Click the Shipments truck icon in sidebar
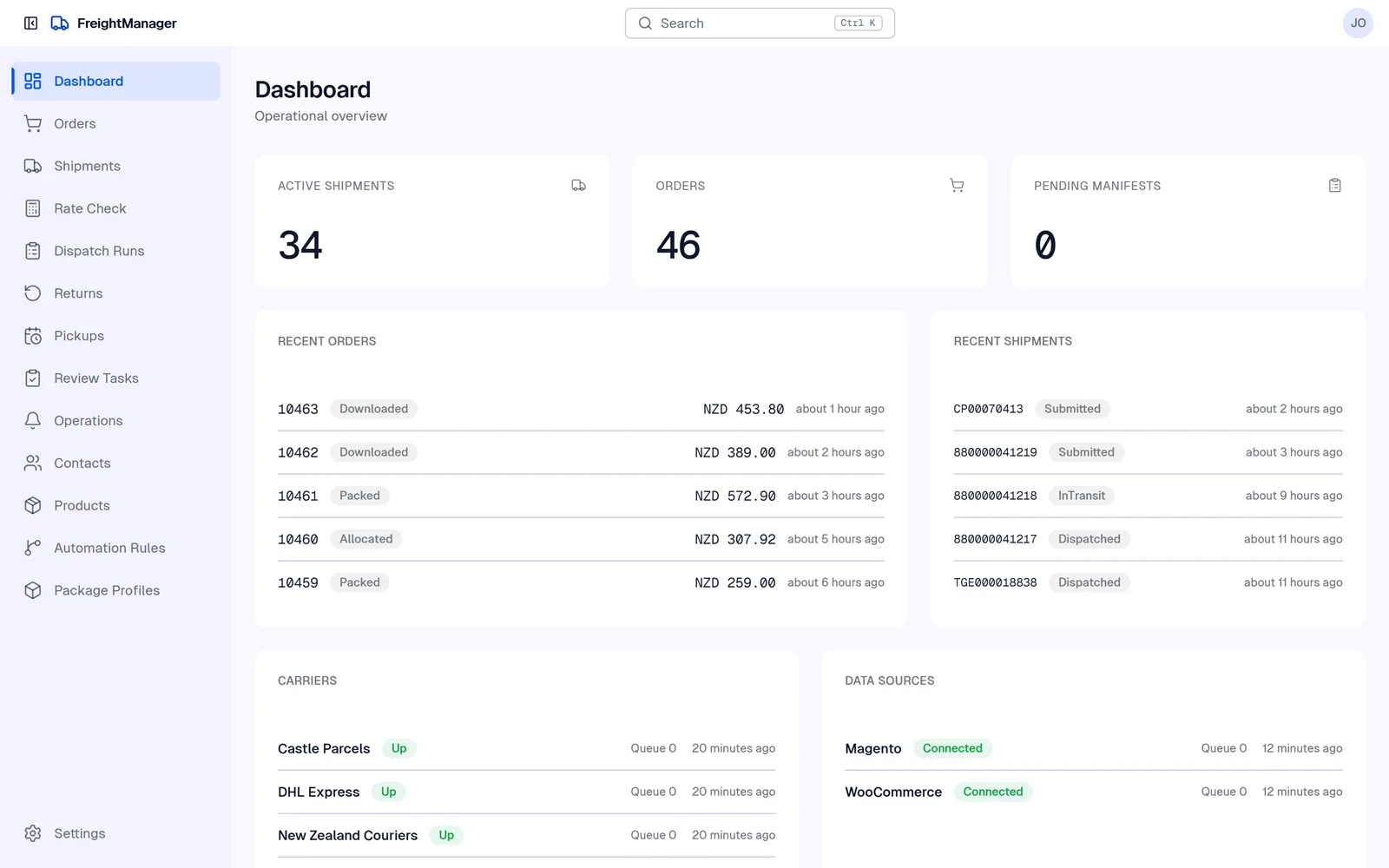 click(x=33, y=166)
